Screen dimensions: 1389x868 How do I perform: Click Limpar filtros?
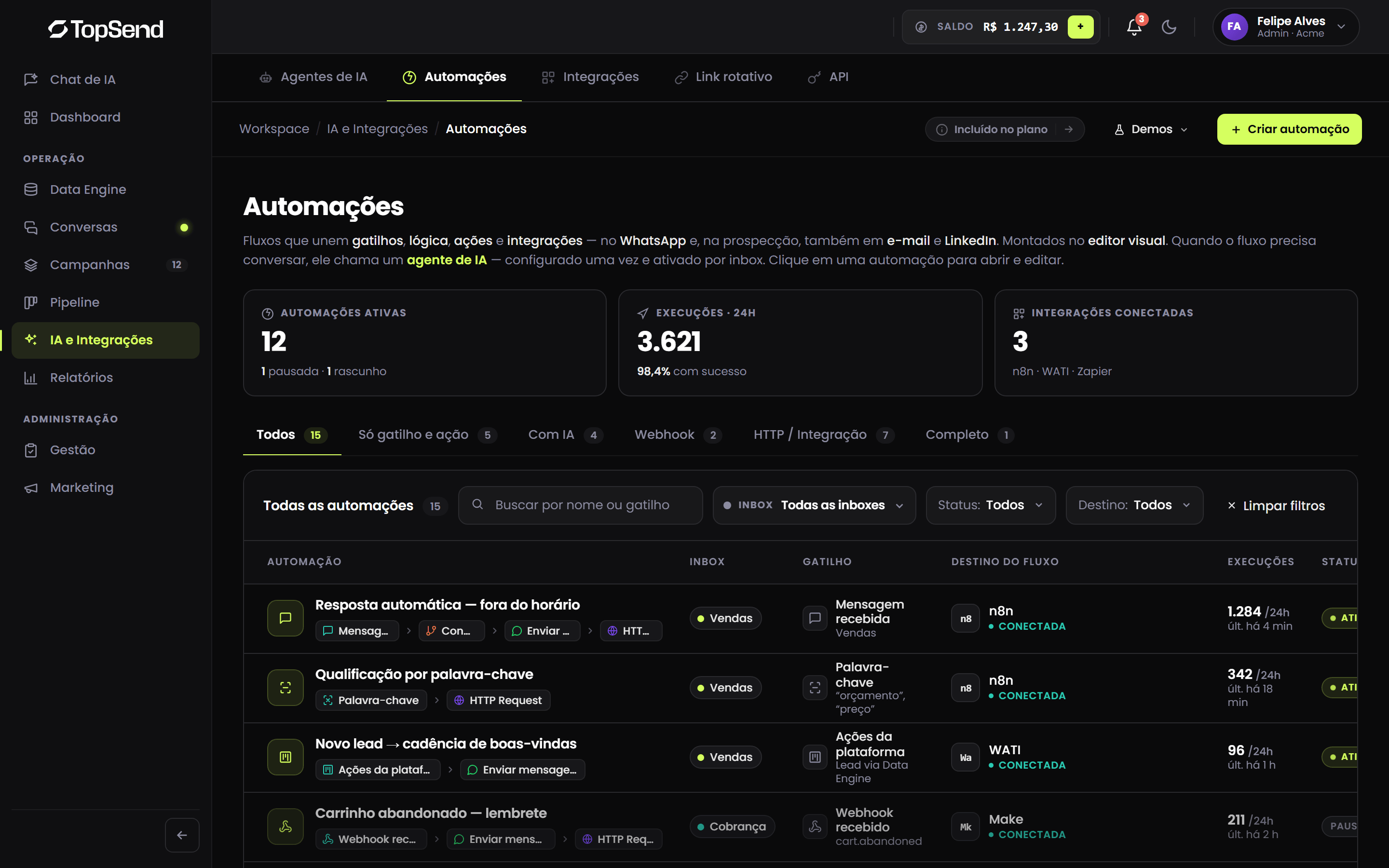[x=1275, y=506]
